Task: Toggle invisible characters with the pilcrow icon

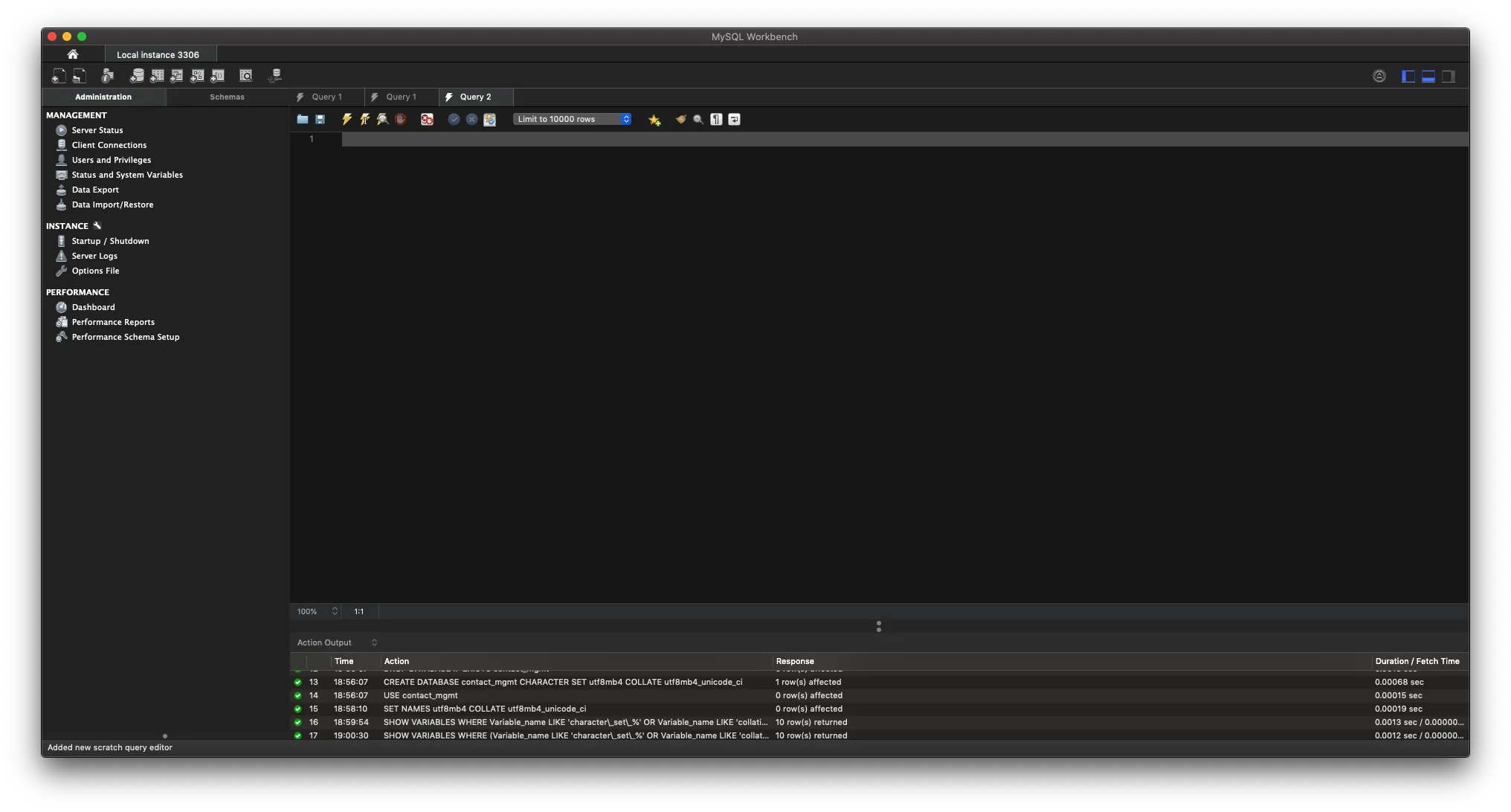Action: [715, 119]
